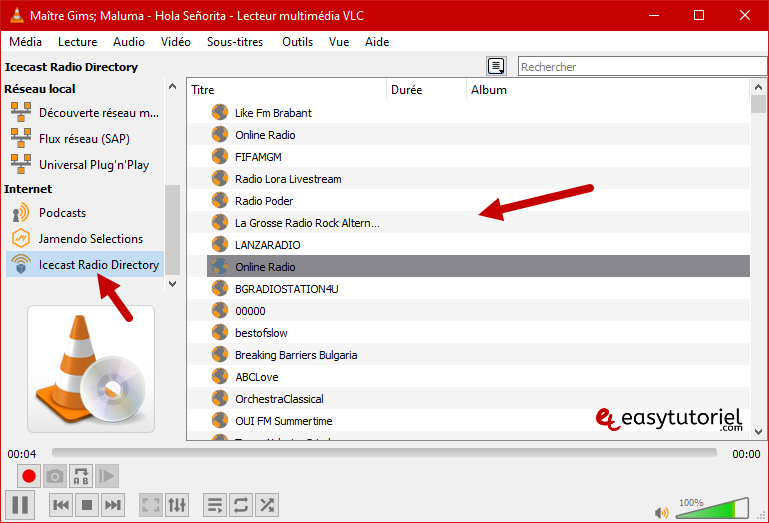Mute audio with the speaker icon
Image resolution: width=769 pixels, height=523 pixels.
pyautogui.click(x=661, y=513)
